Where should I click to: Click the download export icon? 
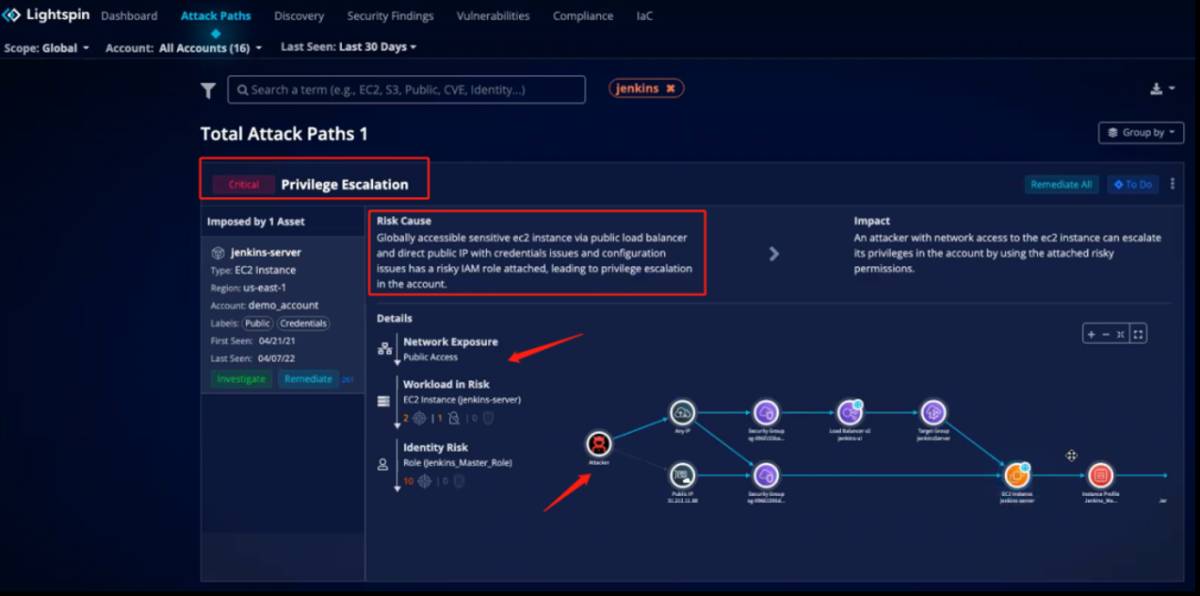pos(1156,89)
